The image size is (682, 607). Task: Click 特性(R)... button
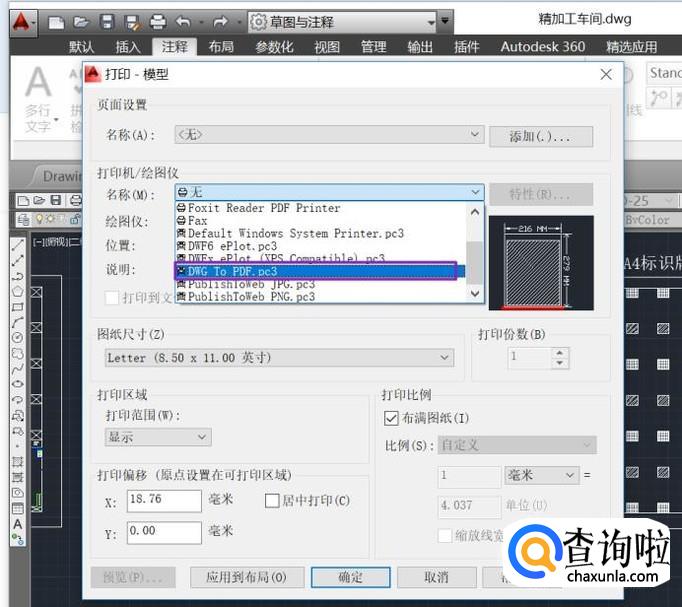(x=541, y=194)
